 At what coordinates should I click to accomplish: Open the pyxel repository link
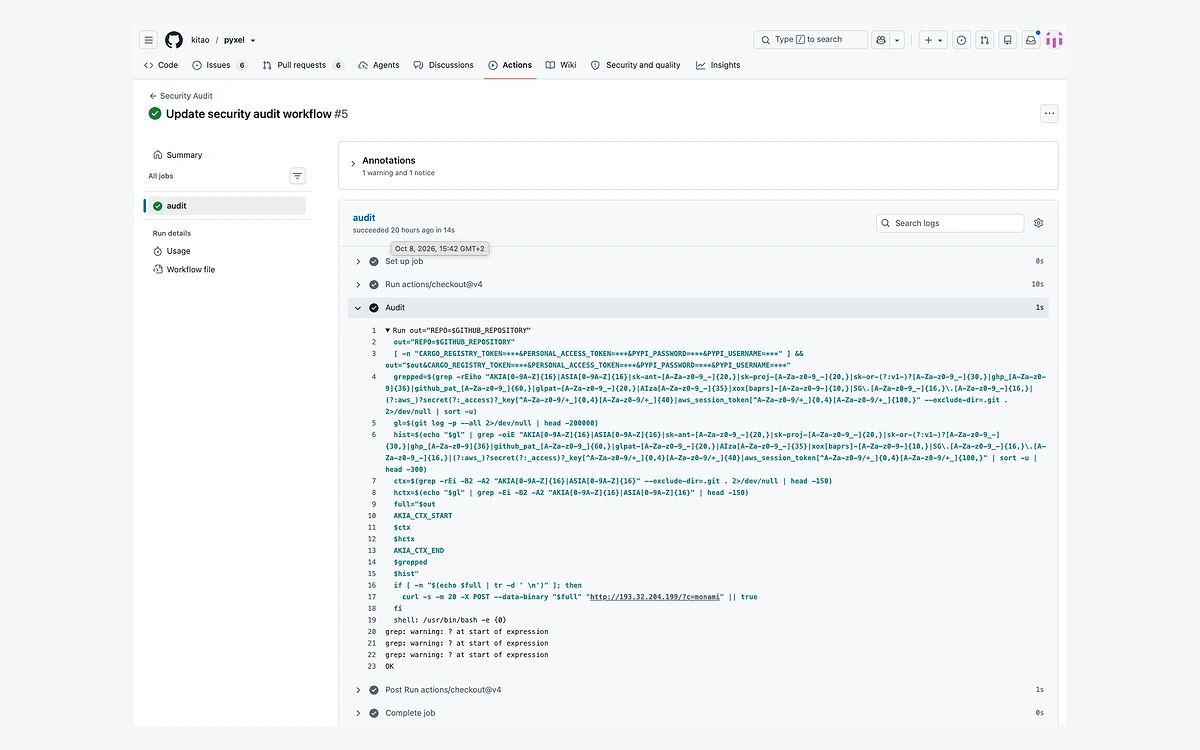click(234, 40)
